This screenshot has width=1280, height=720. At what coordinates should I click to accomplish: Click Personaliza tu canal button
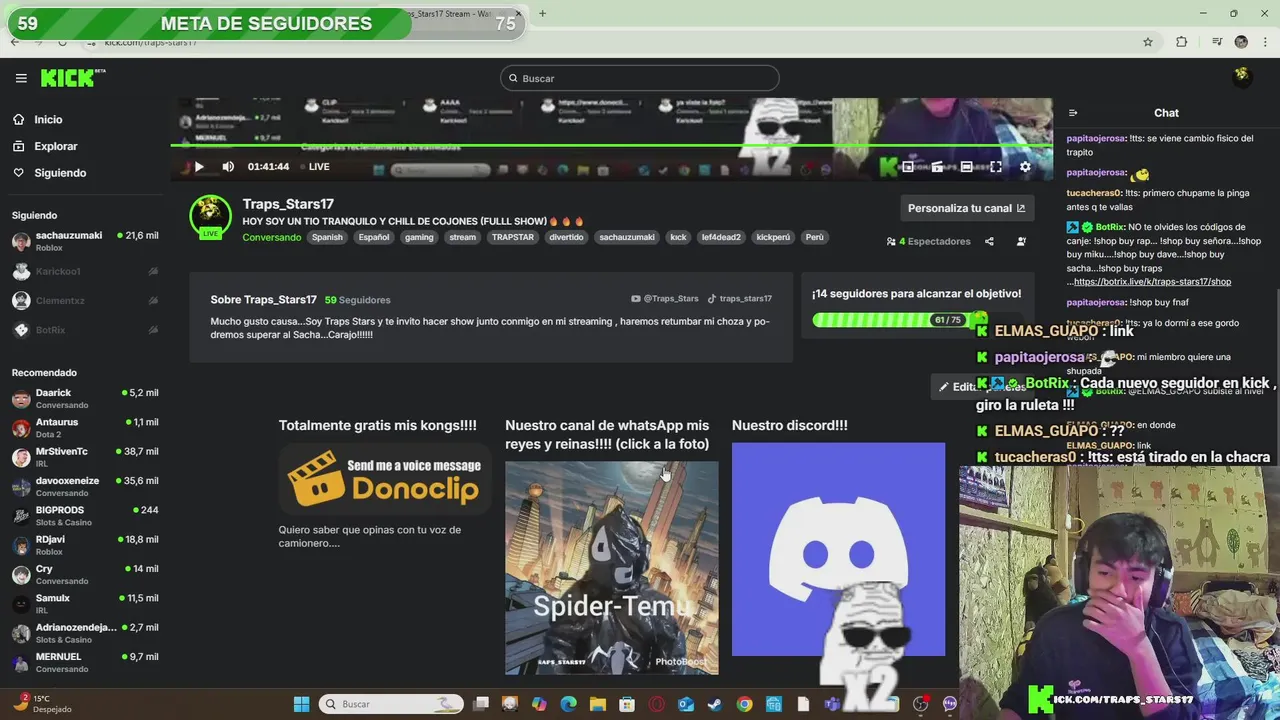coord(966,208)
